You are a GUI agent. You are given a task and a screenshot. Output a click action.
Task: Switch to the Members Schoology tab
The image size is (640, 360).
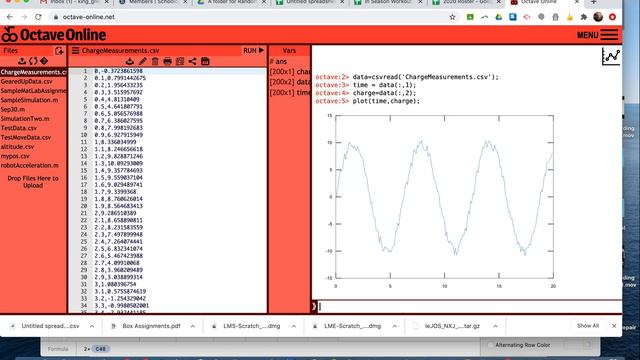coord(152,2)
